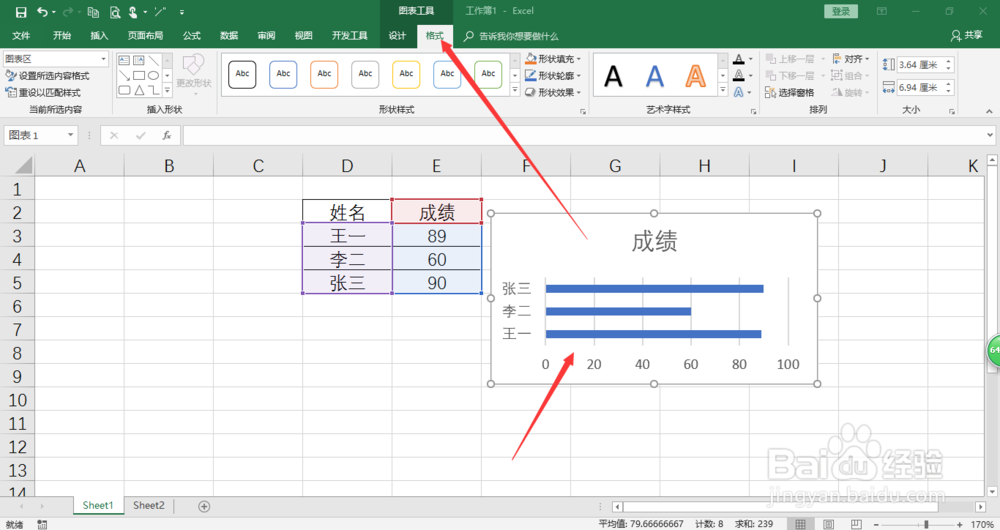Switch to the 格式 Format tab
1000x530 pixels.
435,36
